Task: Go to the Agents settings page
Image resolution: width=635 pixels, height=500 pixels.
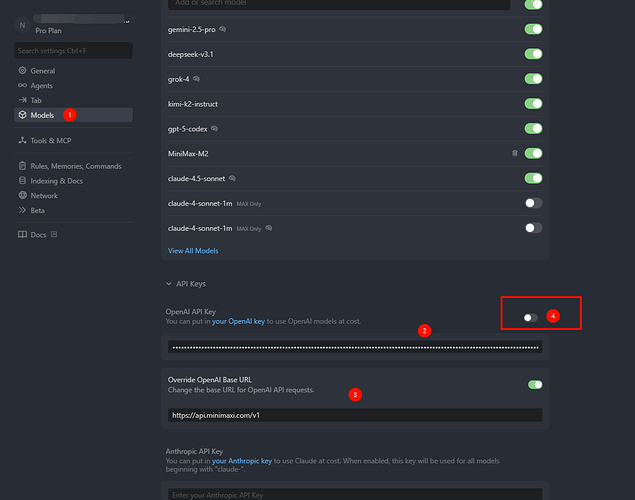Action: tap(42, 86)
